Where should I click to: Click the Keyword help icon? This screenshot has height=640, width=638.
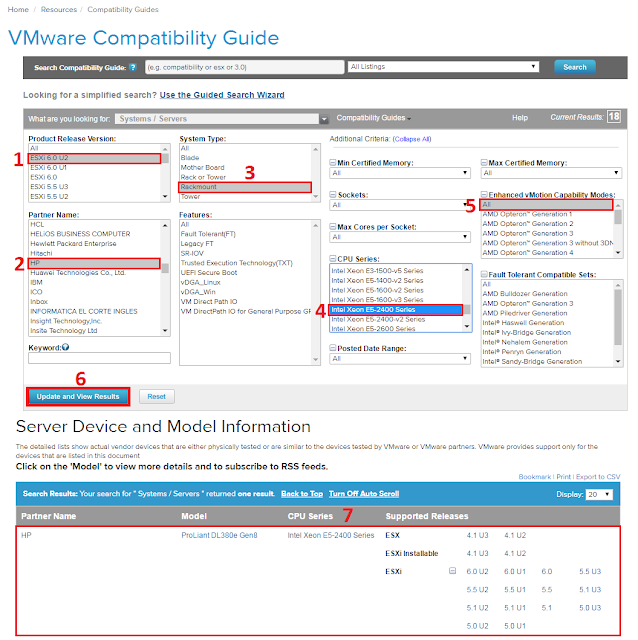tap(65, 347)
